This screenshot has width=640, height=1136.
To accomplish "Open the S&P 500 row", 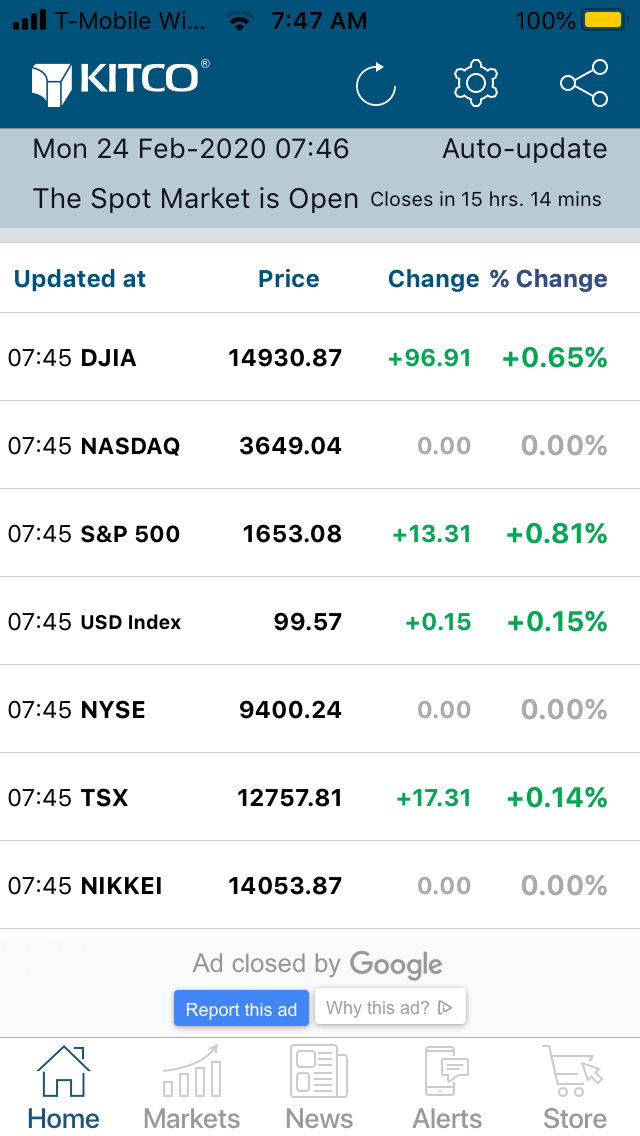I will coord(320,533).
